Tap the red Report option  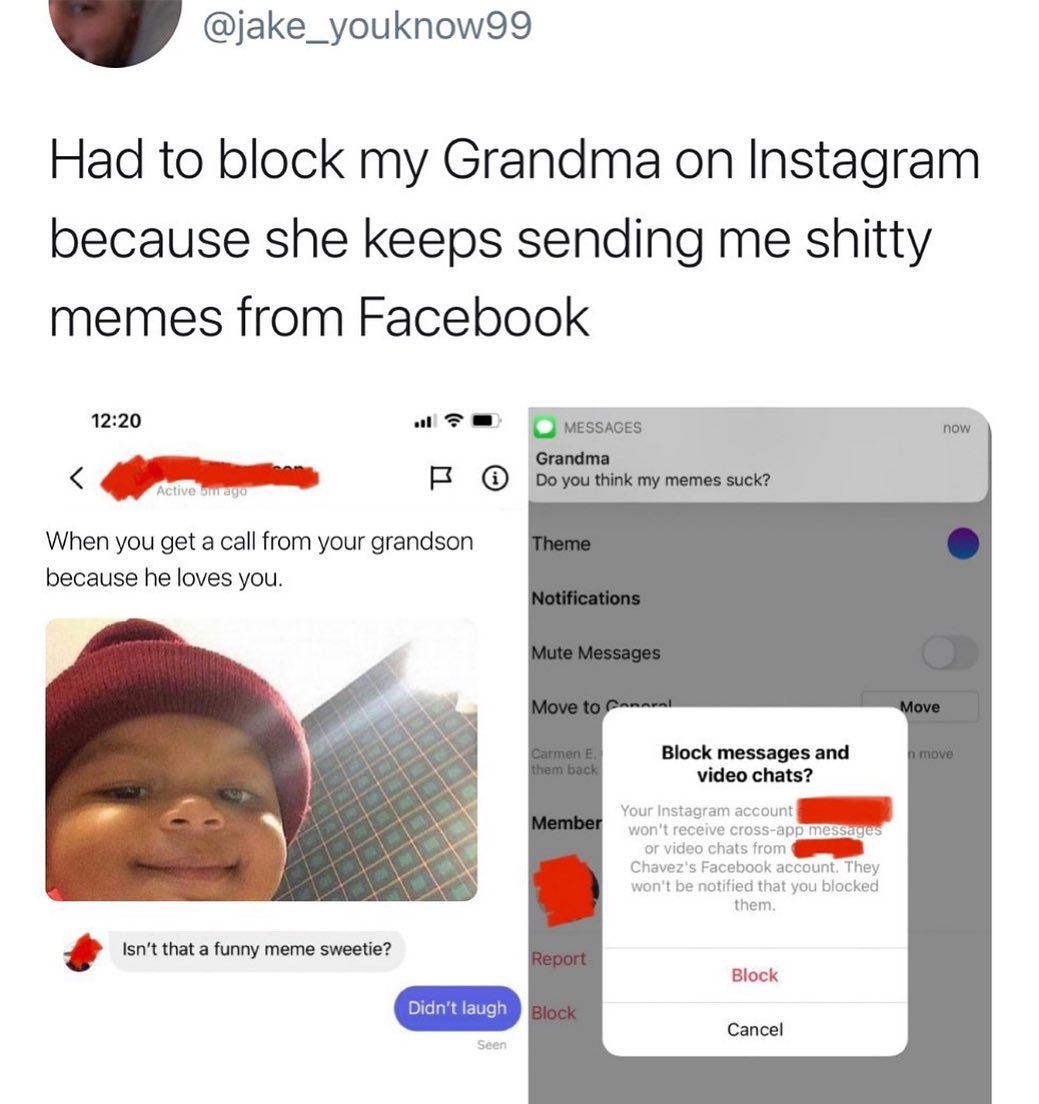click(559, 959)
